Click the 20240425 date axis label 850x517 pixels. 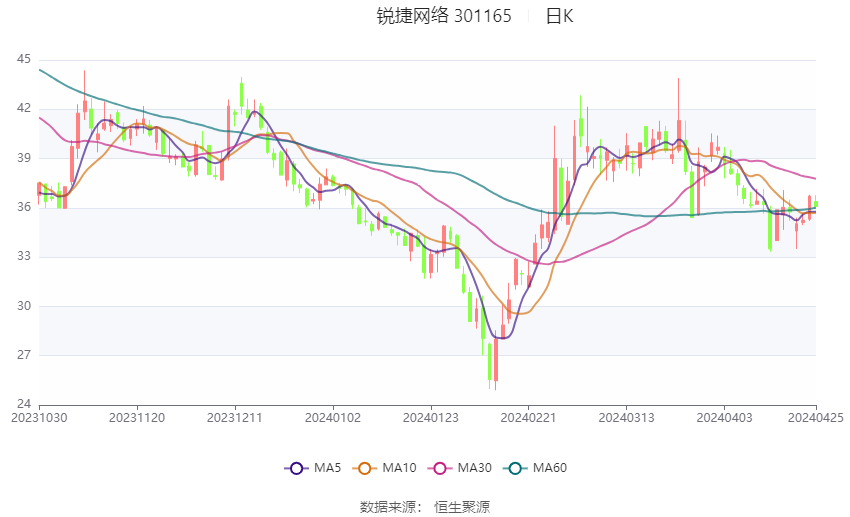coord(816,417)
